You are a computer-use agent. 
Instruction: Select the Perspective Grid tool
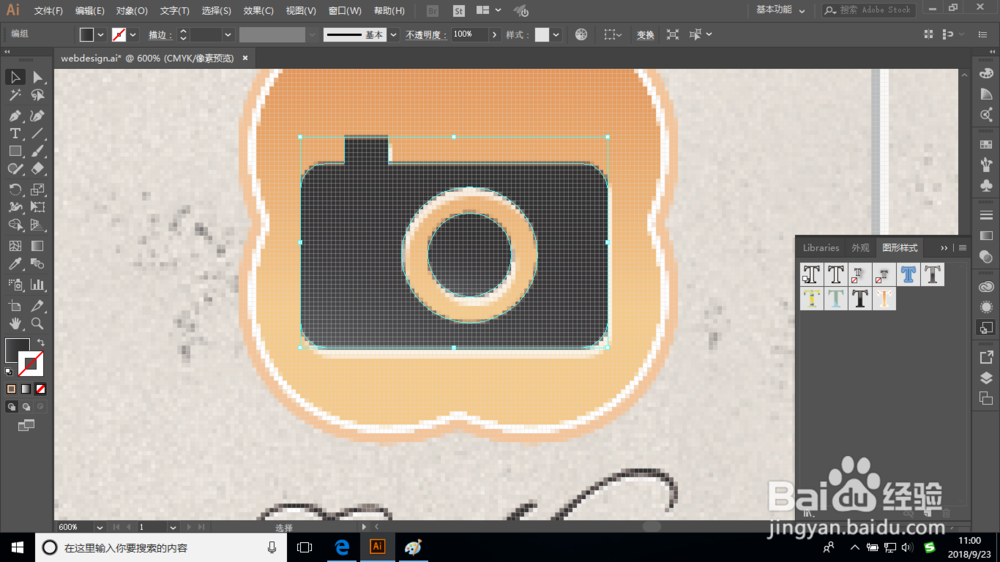pyautogui.click(x=37, y=225)
